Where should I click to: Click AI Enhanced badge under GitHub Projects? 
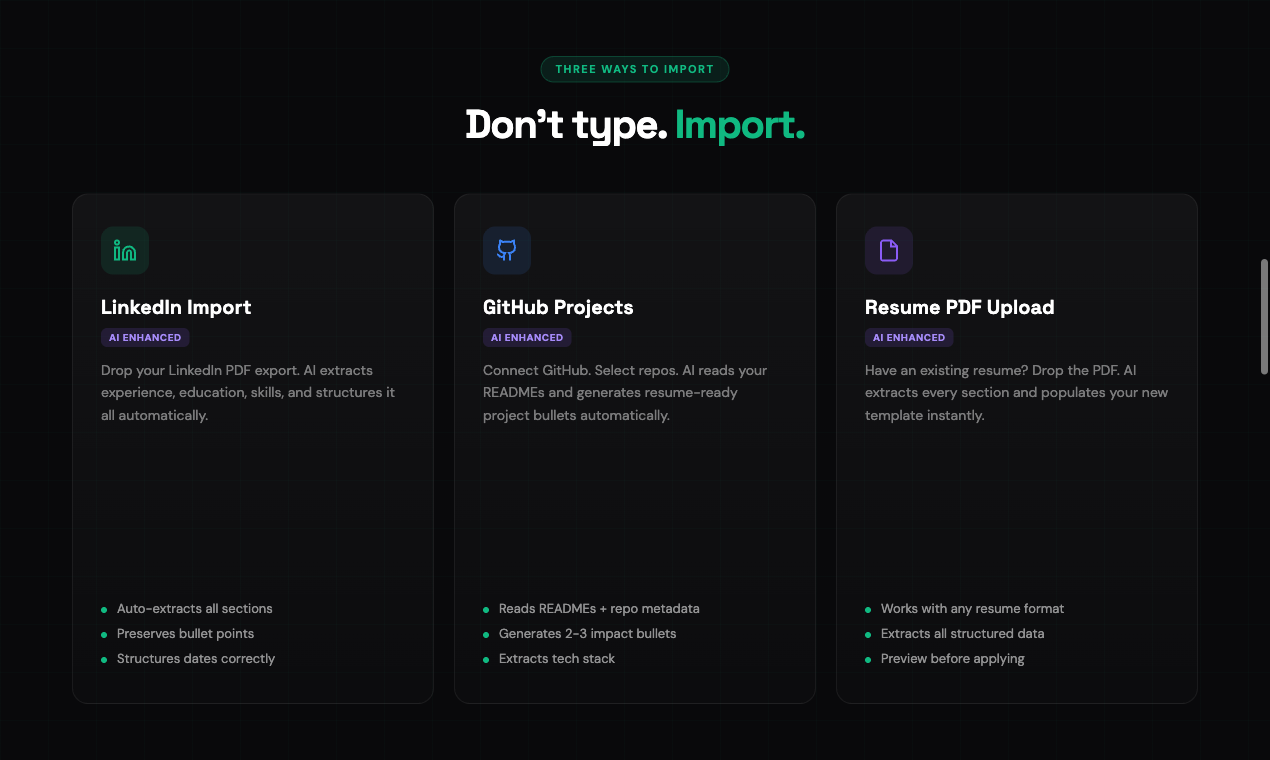point(527,338)
